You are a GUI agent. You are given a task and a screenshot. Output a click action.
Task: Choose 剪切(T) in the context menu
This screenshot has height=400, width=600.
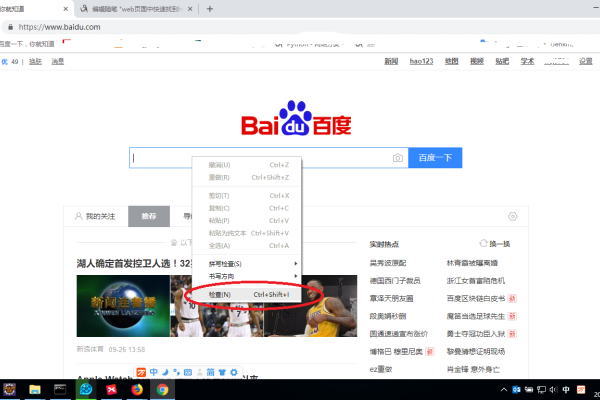point(246,196)
